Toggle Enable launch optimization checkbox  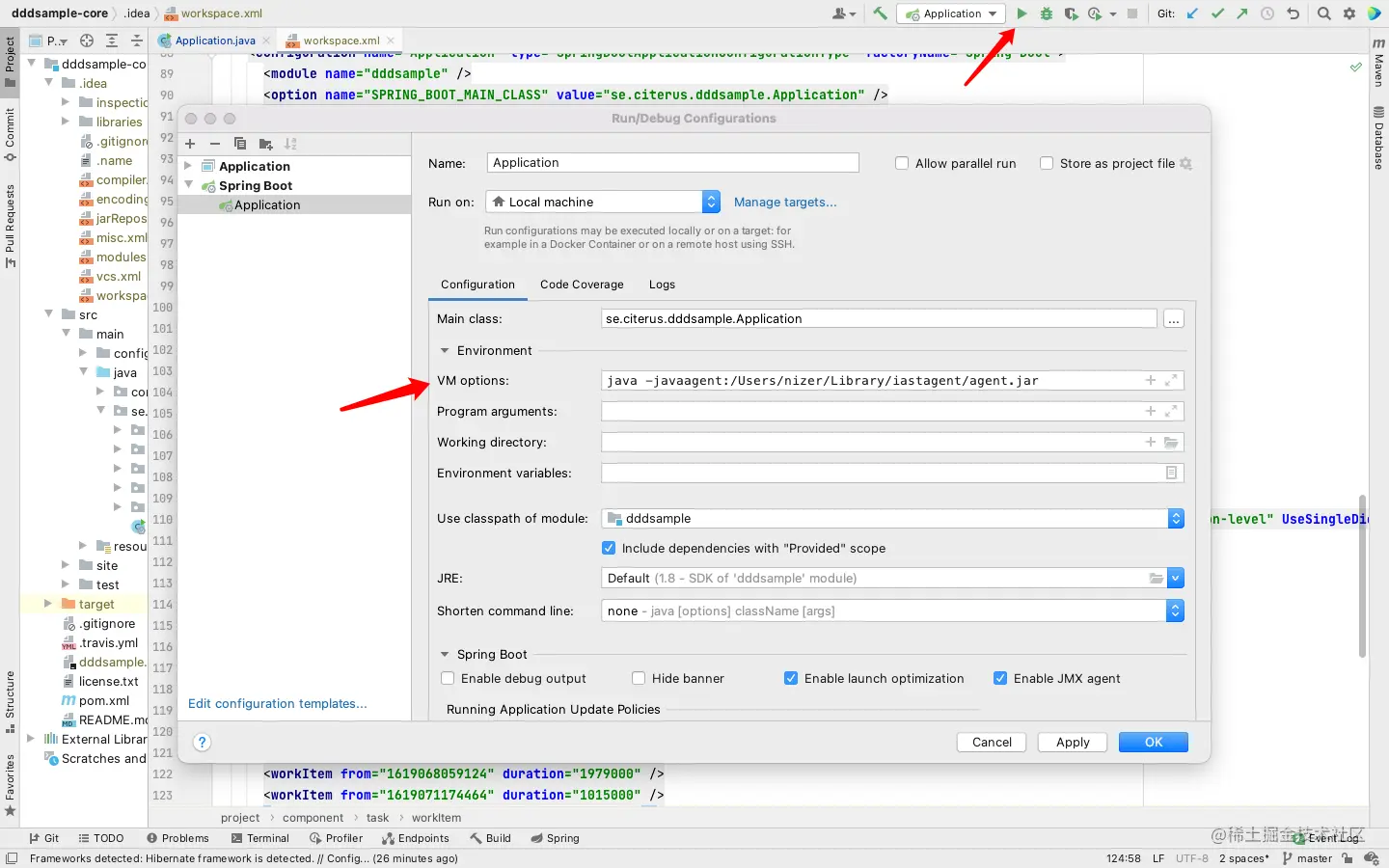tap(791, 679)
